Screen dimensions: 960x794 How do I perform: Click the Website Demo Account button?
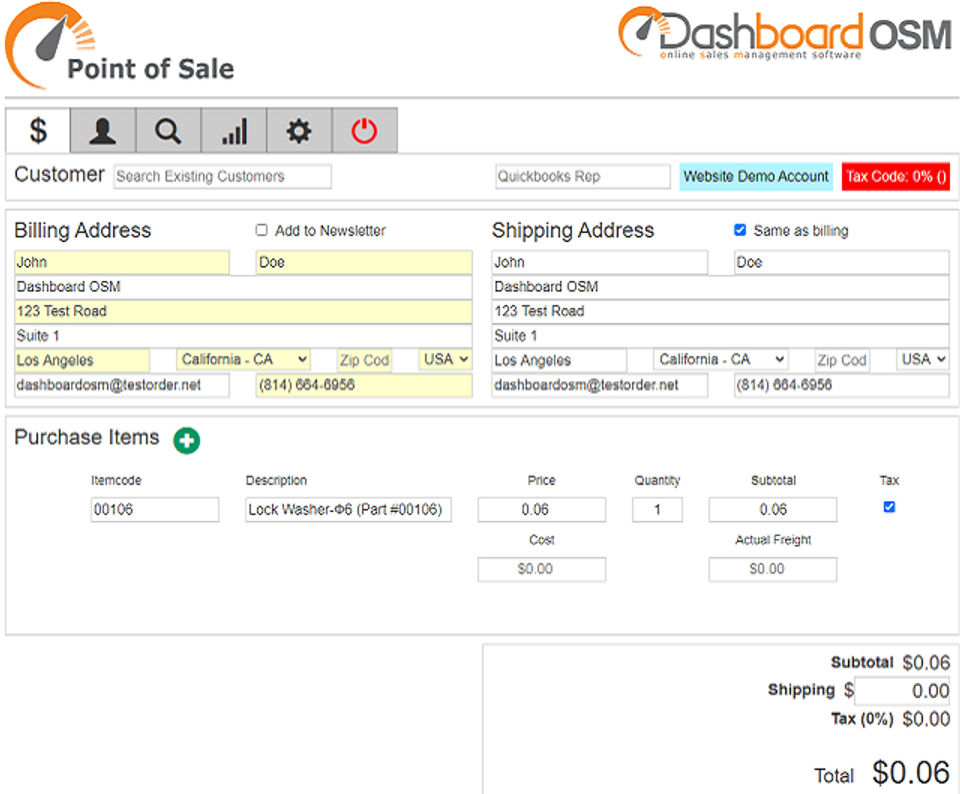(x=756, y=176)
